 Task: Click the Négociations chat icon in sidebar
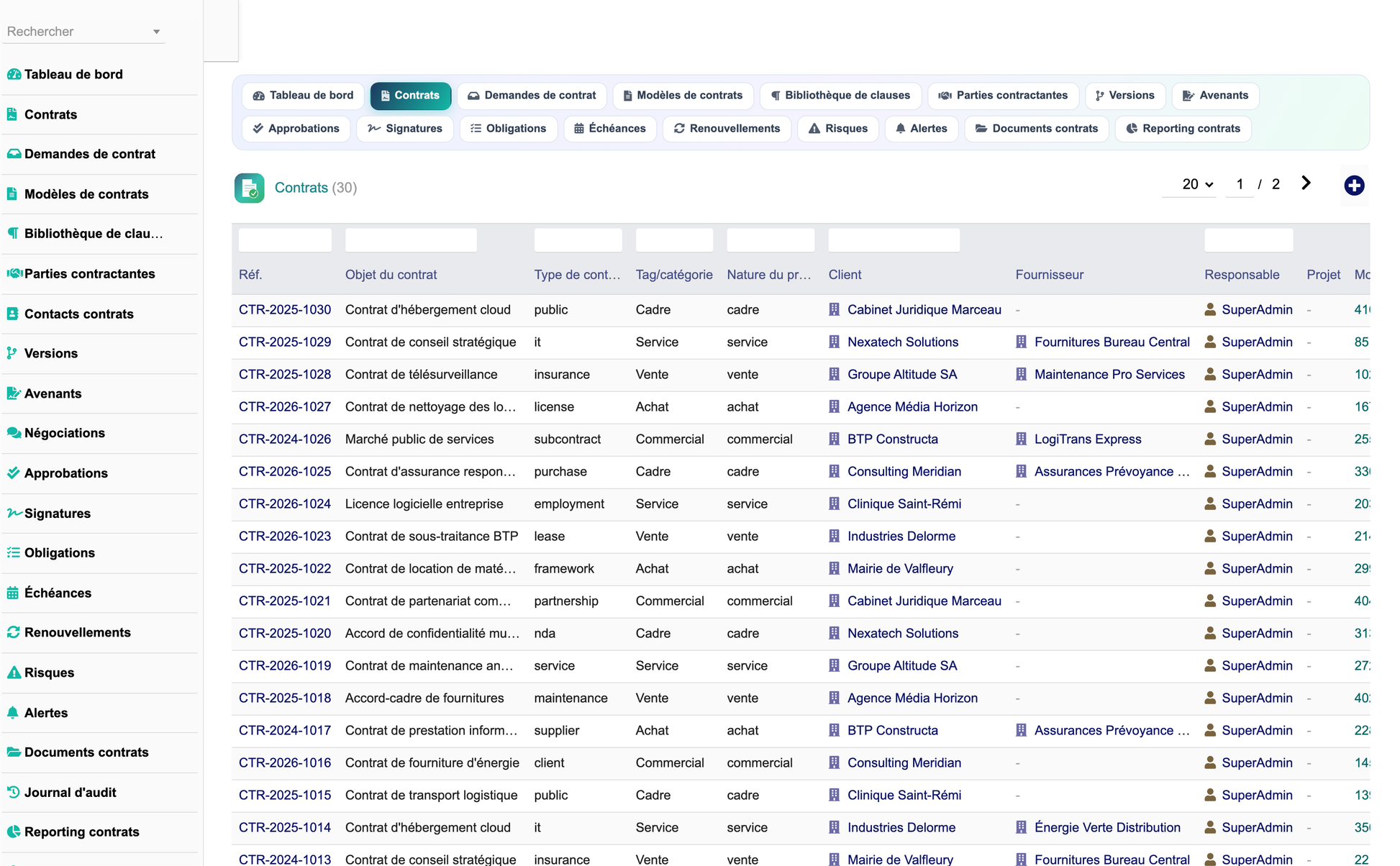pos(14,433)
